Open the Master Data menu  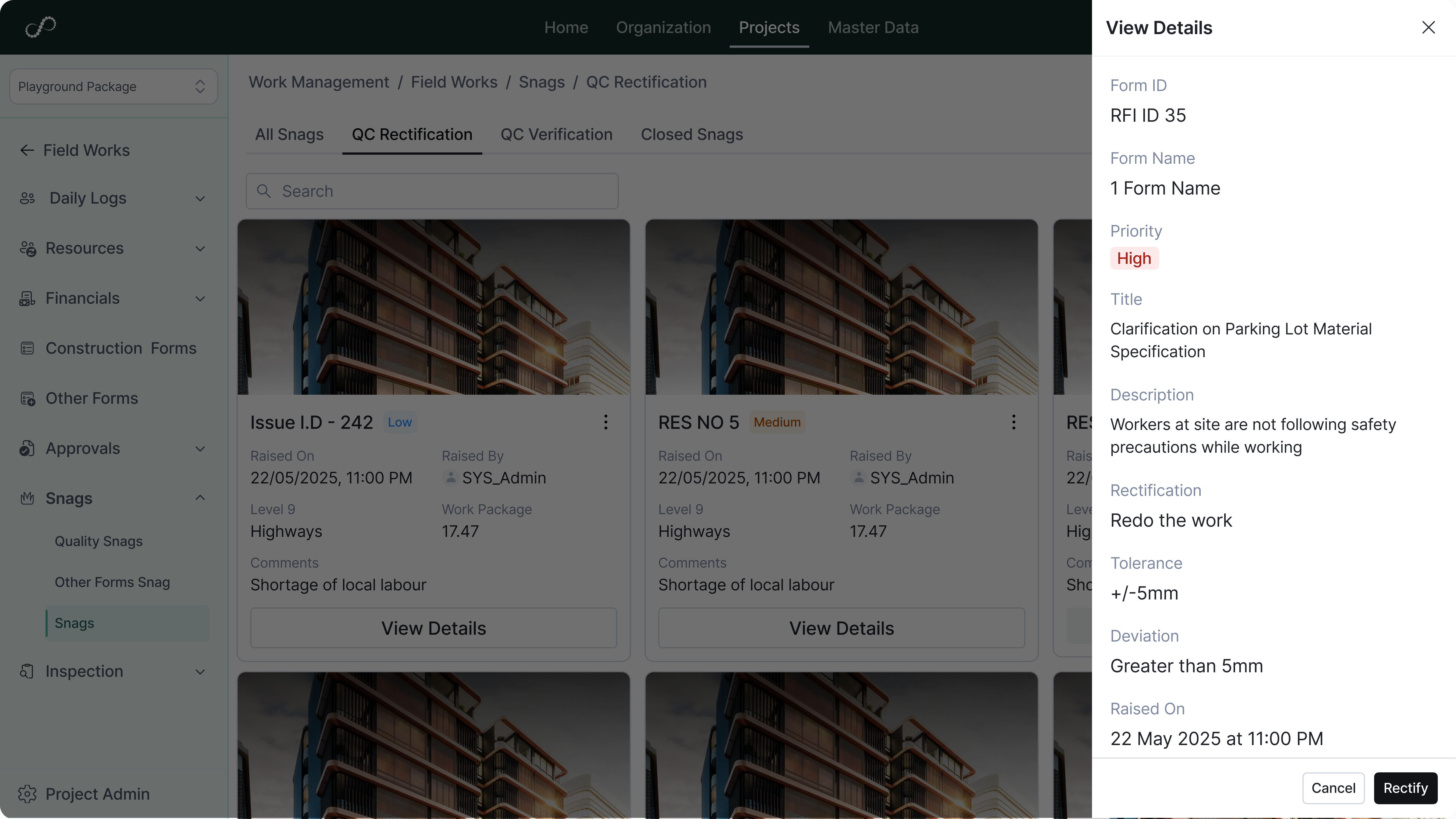tap(873, 27)
